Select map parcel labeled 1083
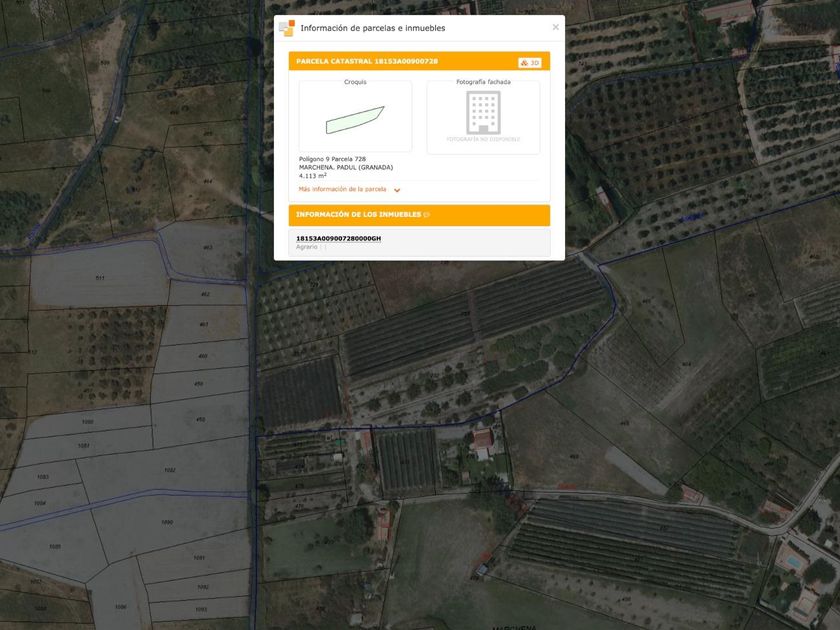Screen dimensions: 840x630 click(x=43, y=476)
